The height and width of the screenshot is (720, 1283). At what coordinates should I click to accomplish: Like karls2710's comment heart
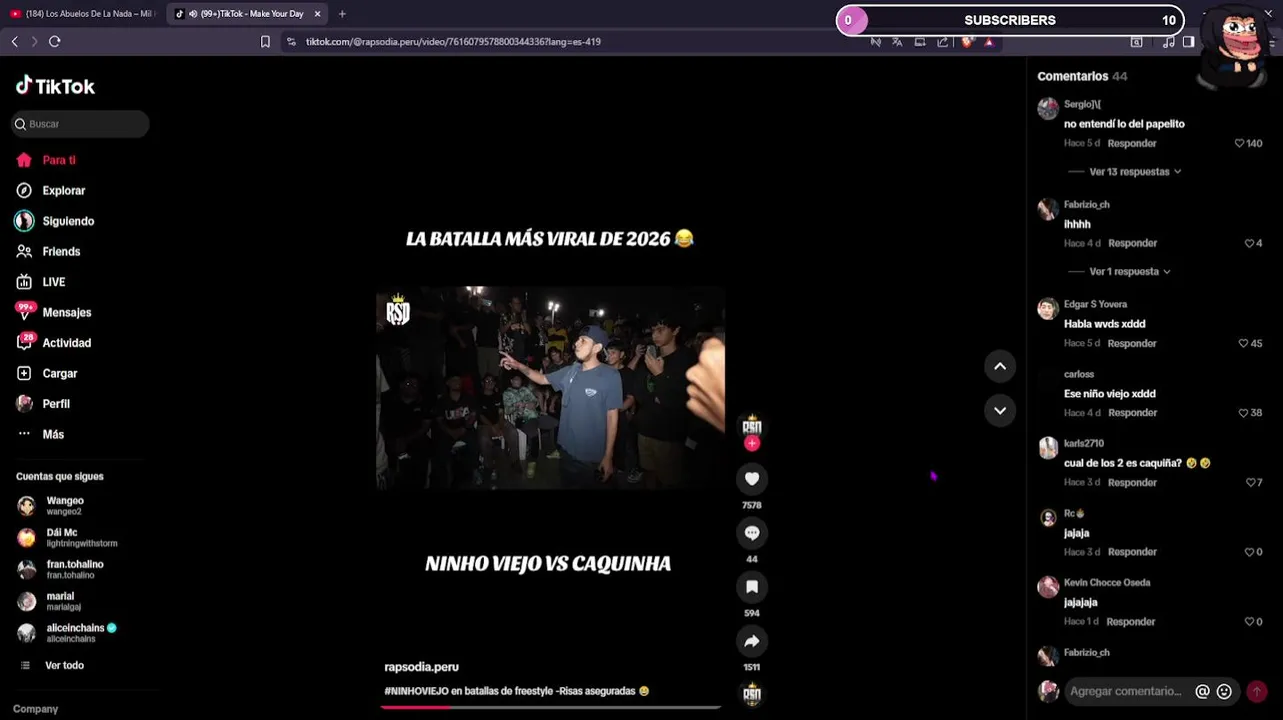pyautogui.click(x=1249, y=483)
